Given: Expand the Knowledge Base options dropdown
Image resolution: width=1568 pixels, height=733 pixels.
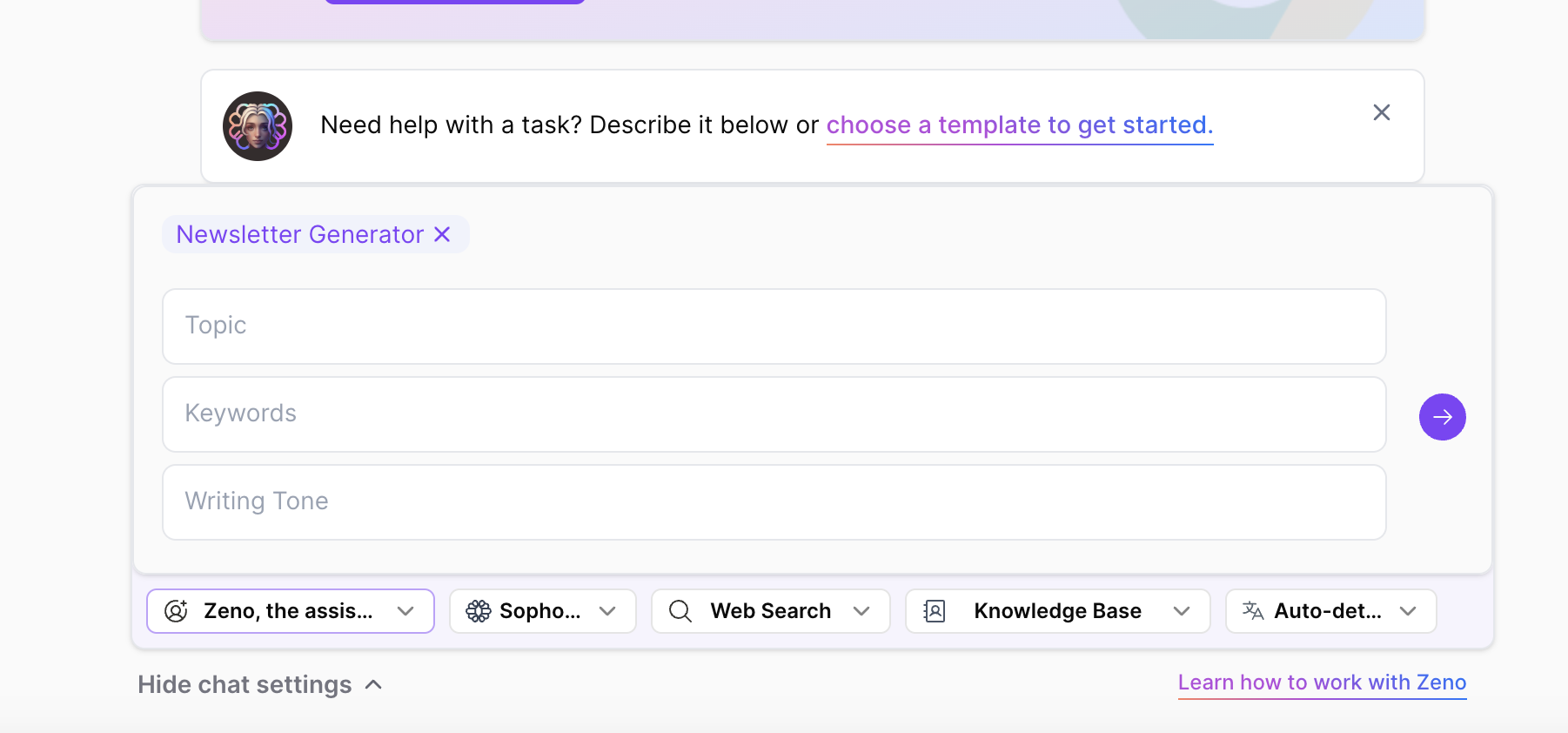Looking at the screenshot, I should click(x=1182, y=611).
